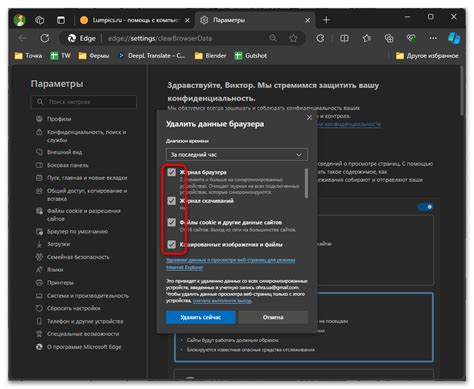Open tab actions menu icon
Viewport: 474px width, 389px height.
pos(61,20)
